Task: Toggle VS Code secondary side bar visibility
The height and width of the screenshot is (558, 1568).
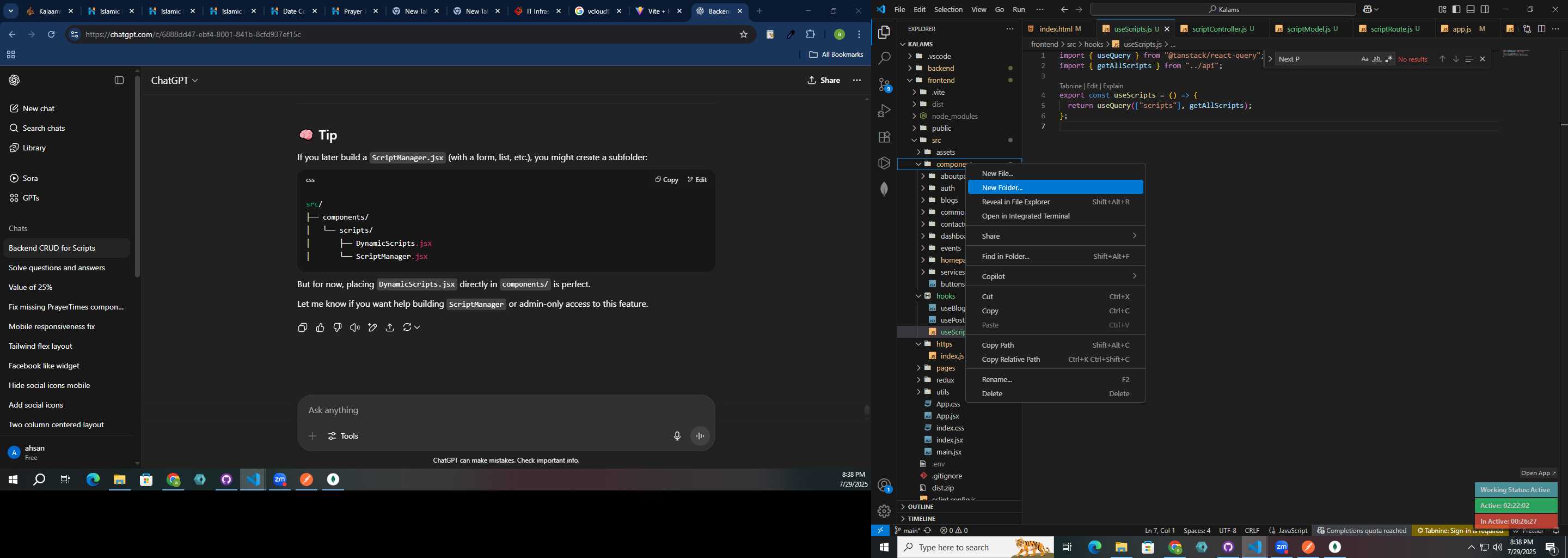Action: (x=1485, y=10)
